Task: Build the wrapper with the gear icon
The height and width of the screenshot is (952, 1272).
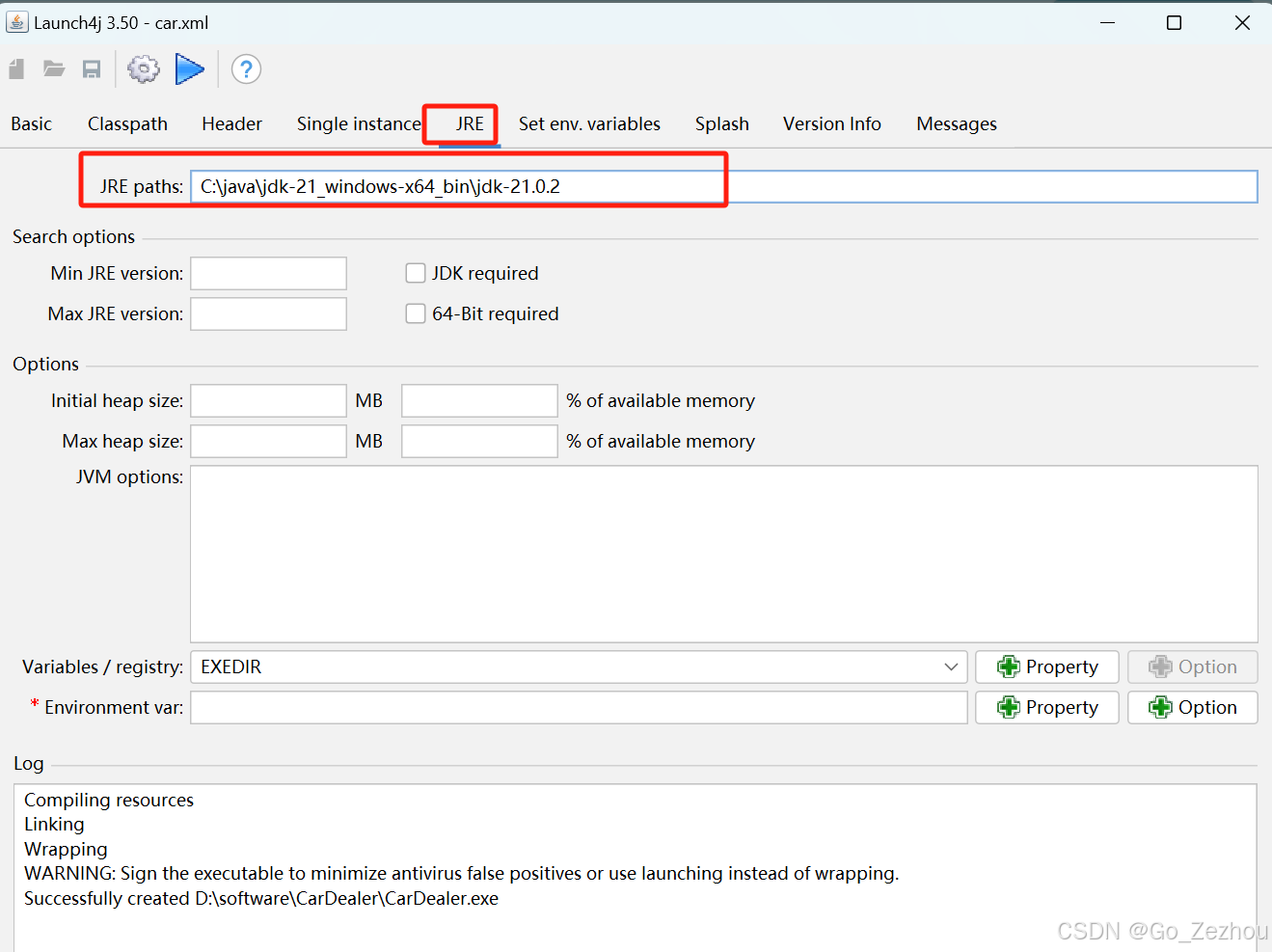Action: (143, 68)
